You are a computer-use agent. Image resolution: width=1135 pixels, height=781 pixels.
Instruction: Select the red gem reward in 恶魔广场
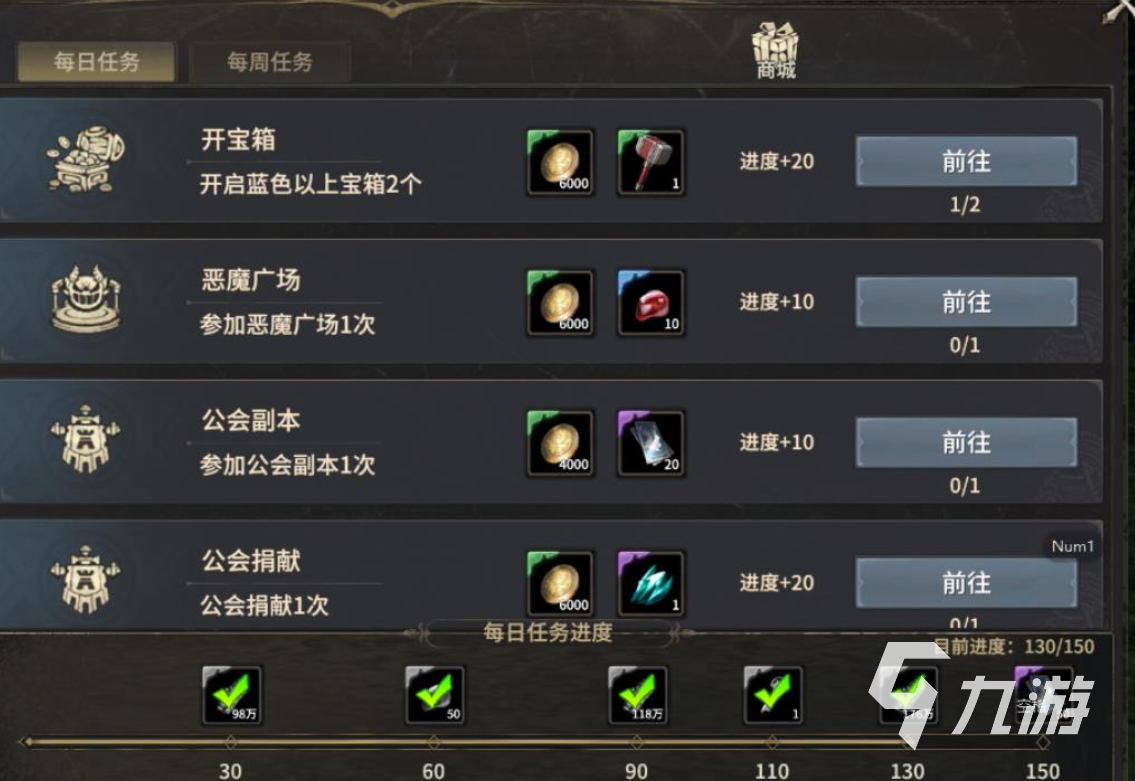[651, 303]
